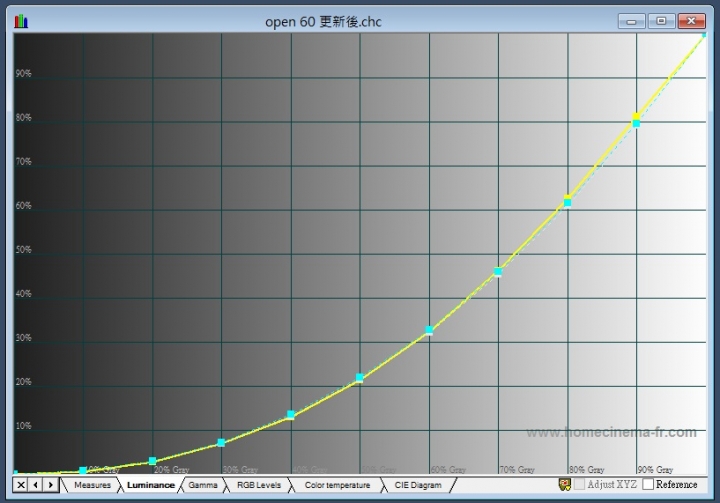Close the open 60 chc window
This screenshot has width=720, height=503.
[691, 21]
